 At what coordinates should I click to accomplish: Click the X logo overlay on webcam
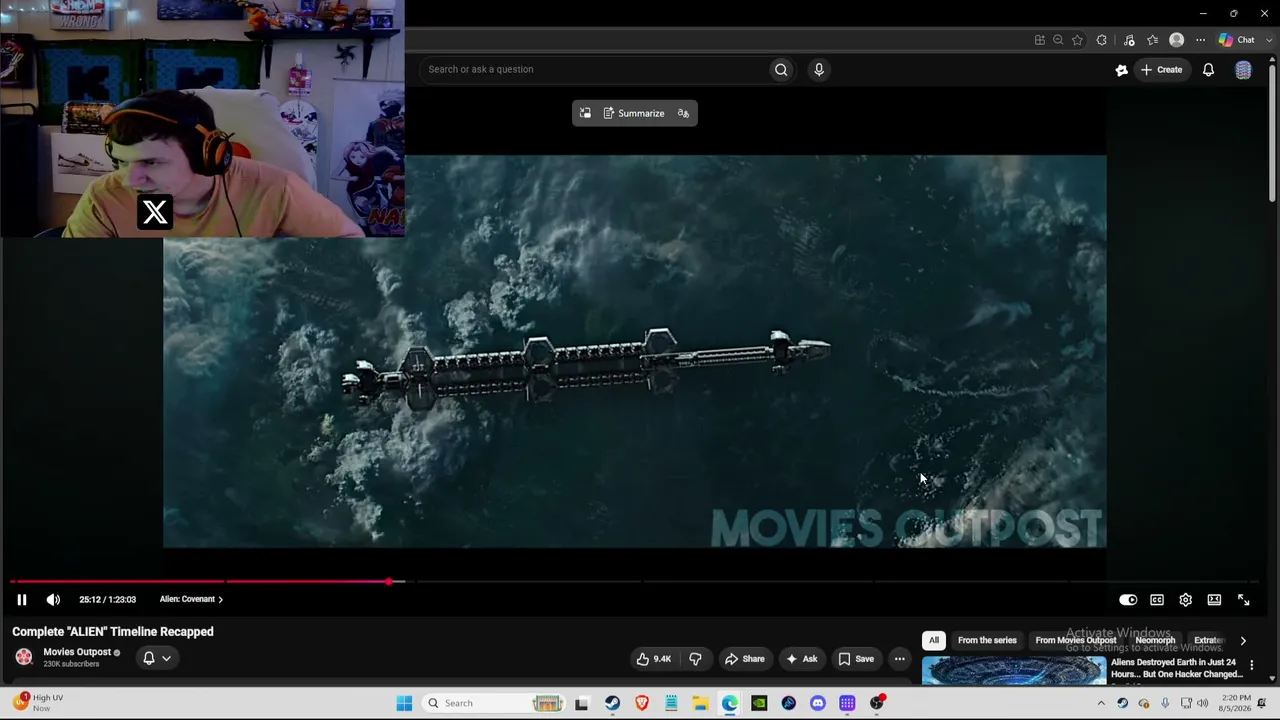coord(155,212)
